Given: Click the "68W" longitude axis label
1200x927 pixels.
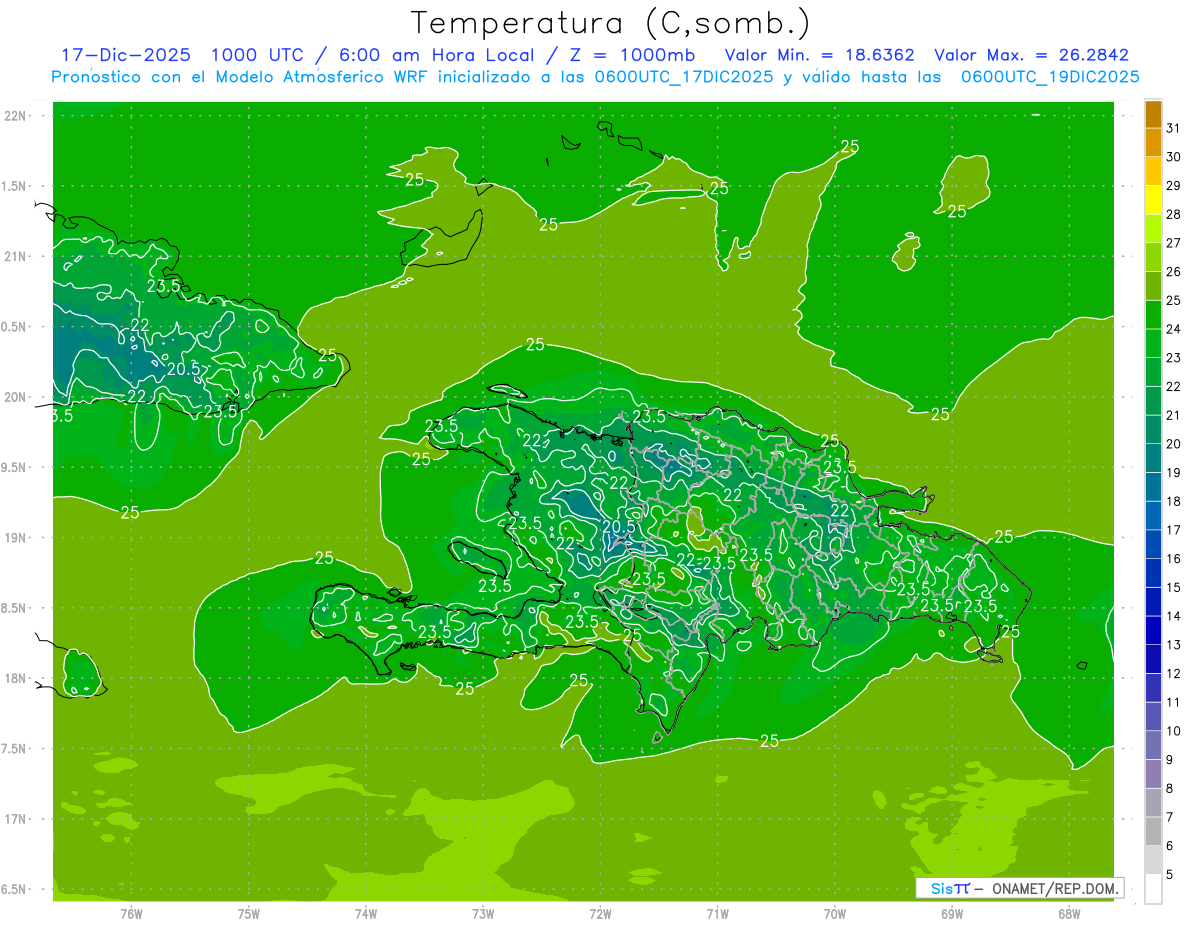Looking at the screenshot, I should point(1069,914).
